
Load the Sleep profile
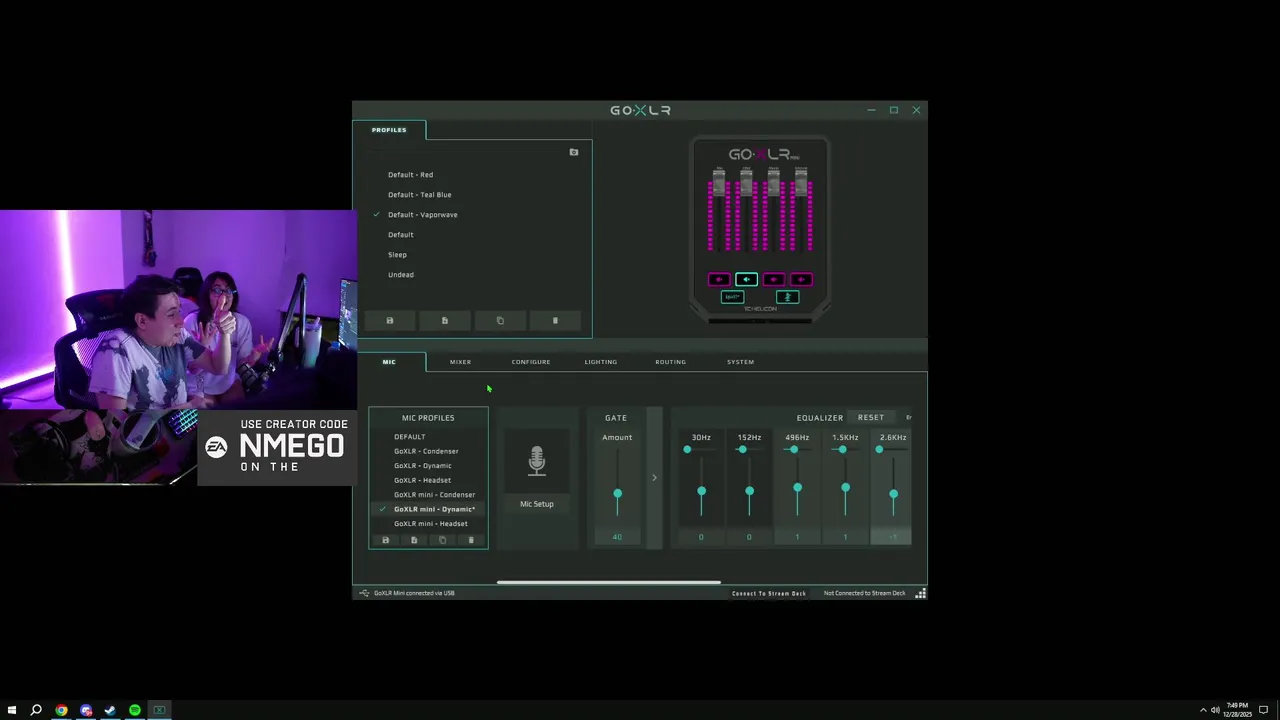point(397,255)
